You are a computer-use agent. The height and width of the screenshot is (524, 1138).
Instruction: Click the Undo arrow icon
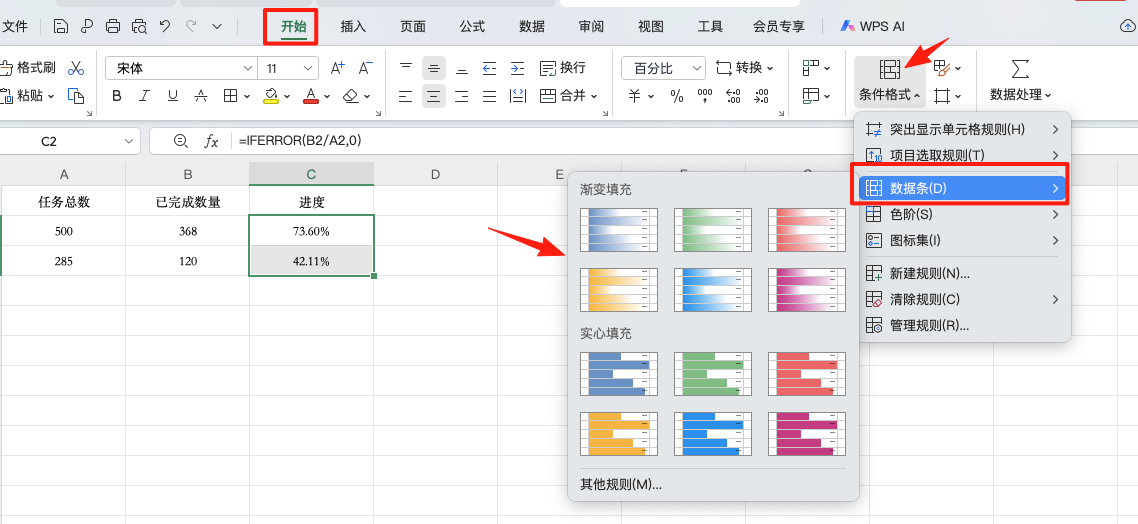[x=165, y=27]
